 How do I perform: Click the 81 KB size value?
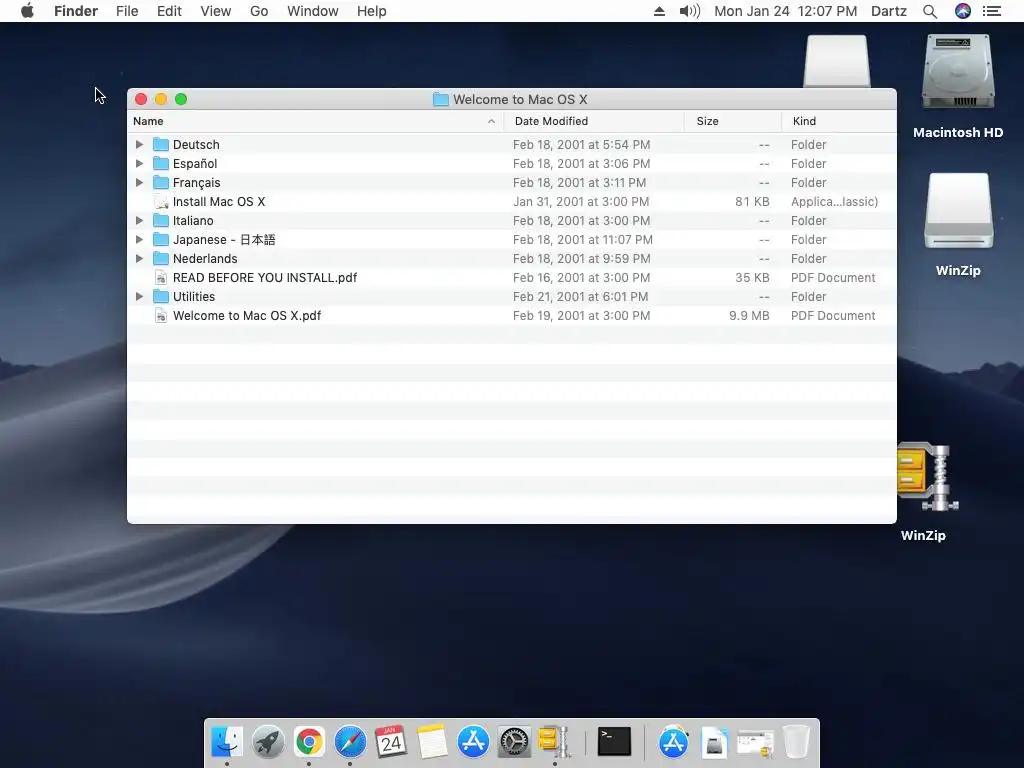752,202
